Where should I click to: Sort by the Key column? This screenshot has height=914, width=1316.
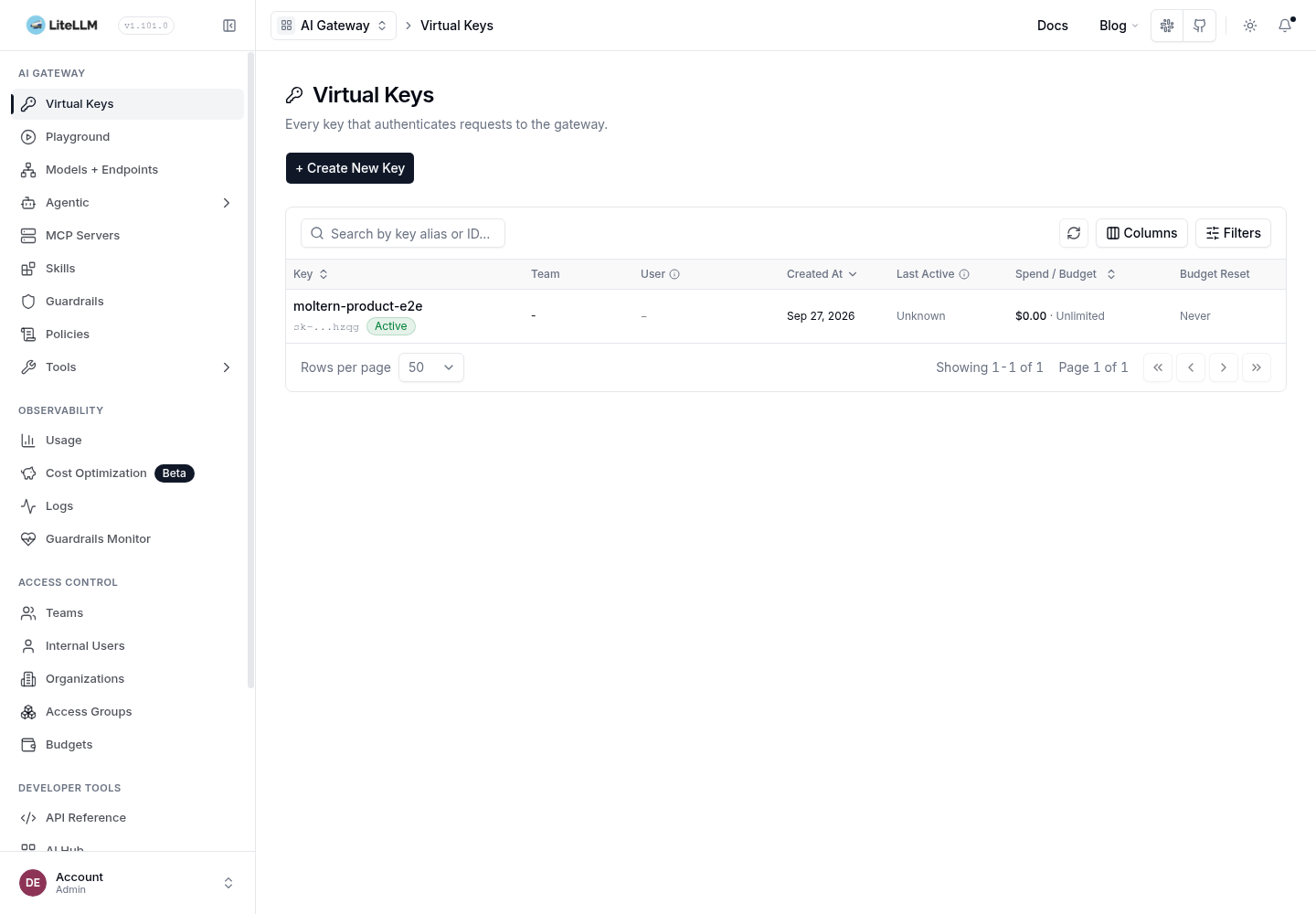[311, 274]
